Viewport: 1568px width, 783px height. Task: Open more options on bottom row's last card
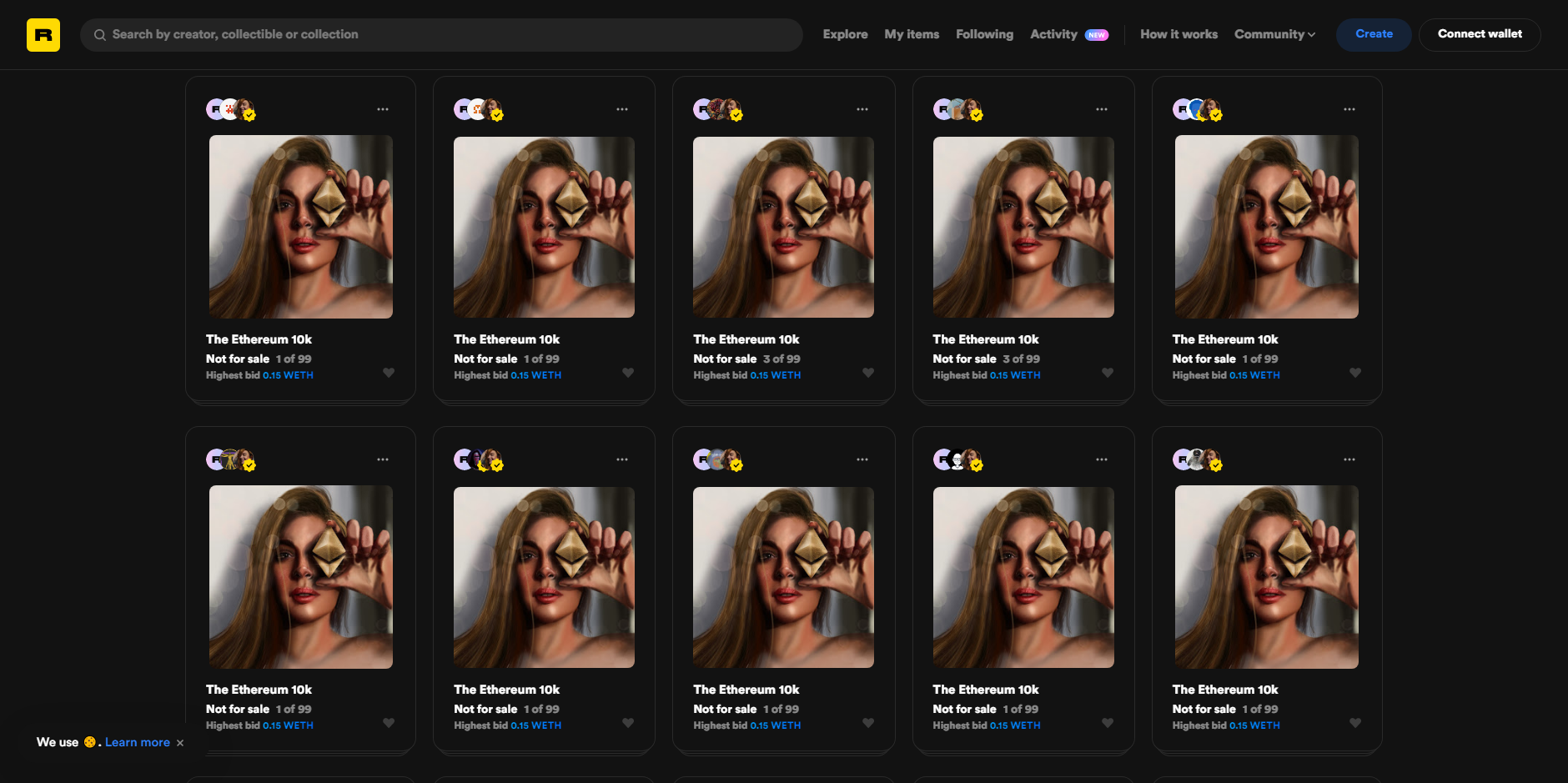pyautogui.click(x=1349, y=459)
